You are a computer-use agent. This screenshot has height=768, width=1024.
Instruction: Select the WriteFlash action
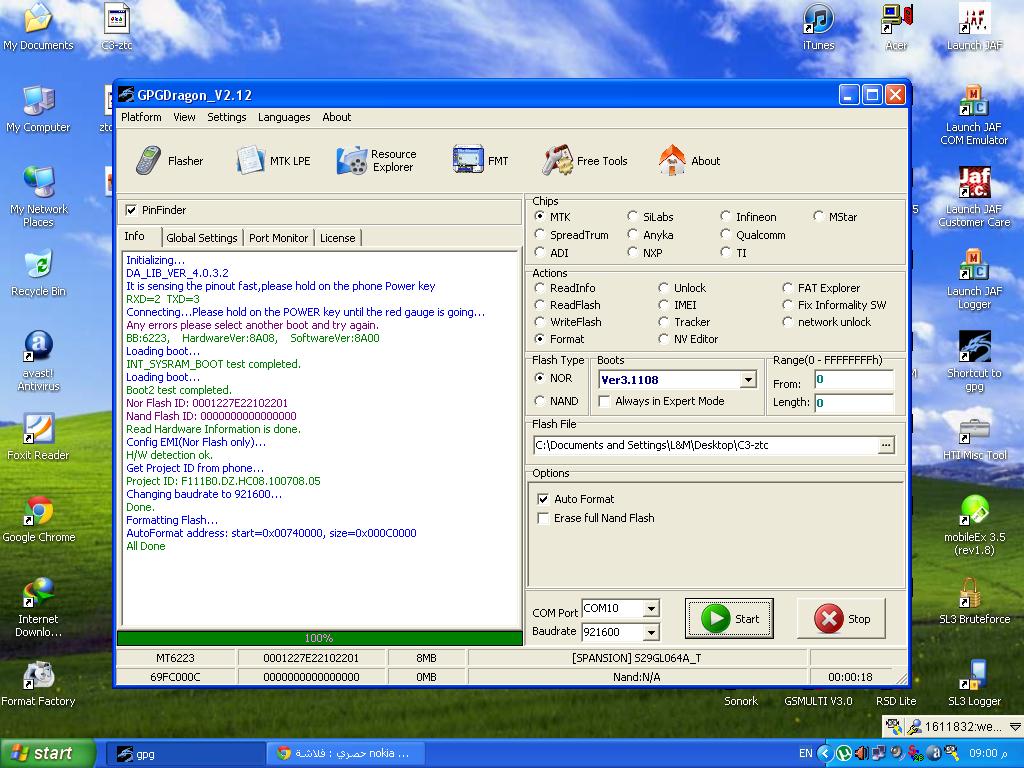539,321
